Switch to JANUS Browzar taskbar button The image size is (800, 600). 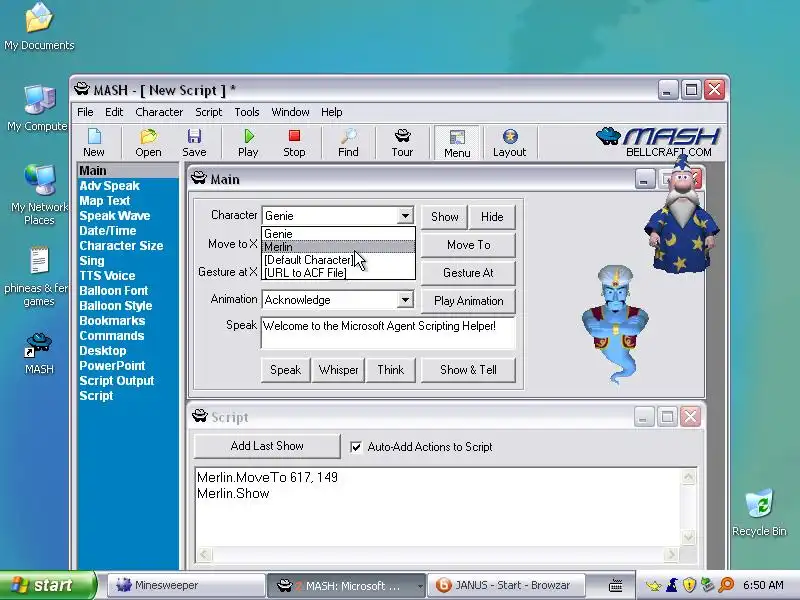pos(506,585)
